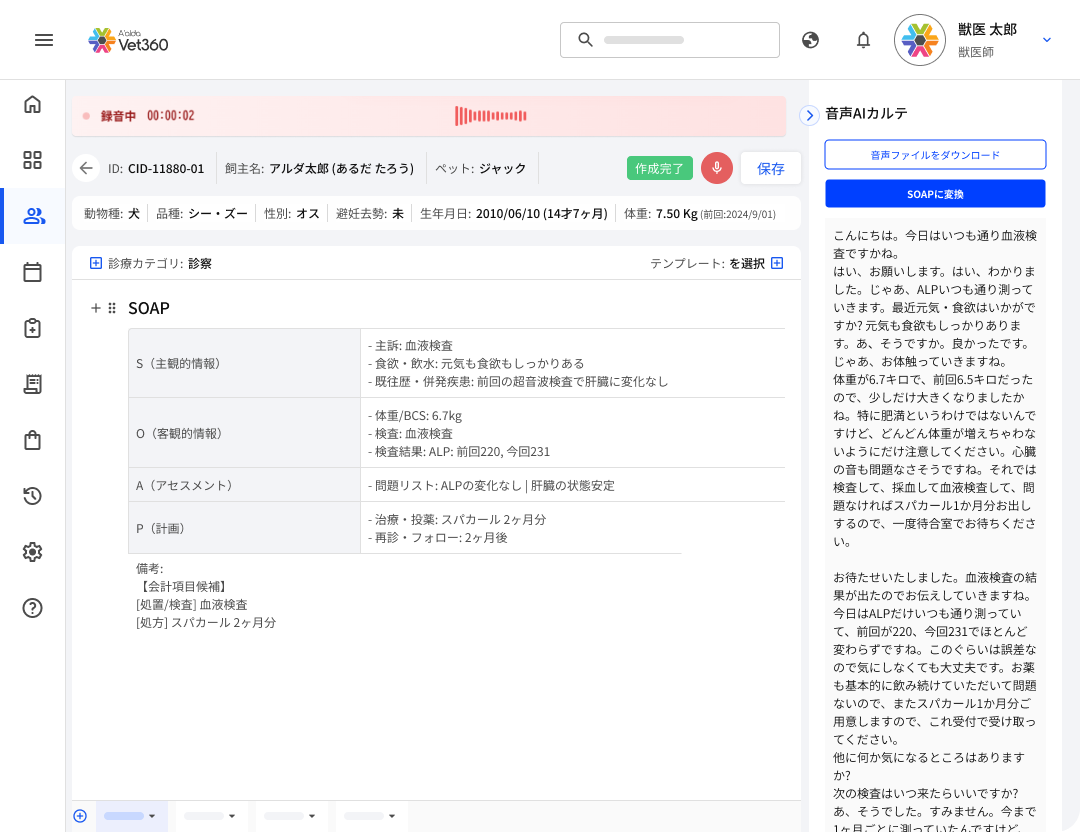
Task: Toggle the red microphone recording button
Action: point(716,168)
